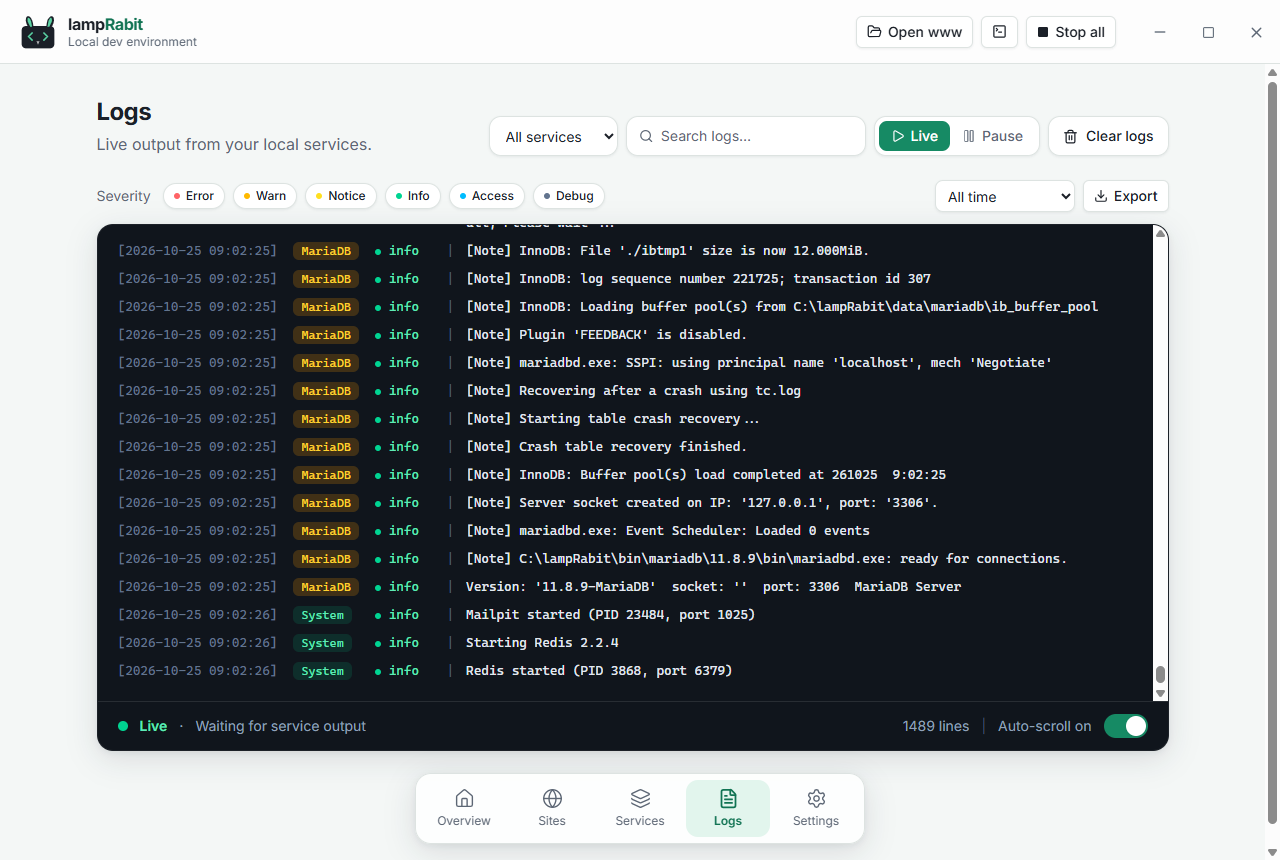Clear logs with the trash button

[x=1108, y=136]
